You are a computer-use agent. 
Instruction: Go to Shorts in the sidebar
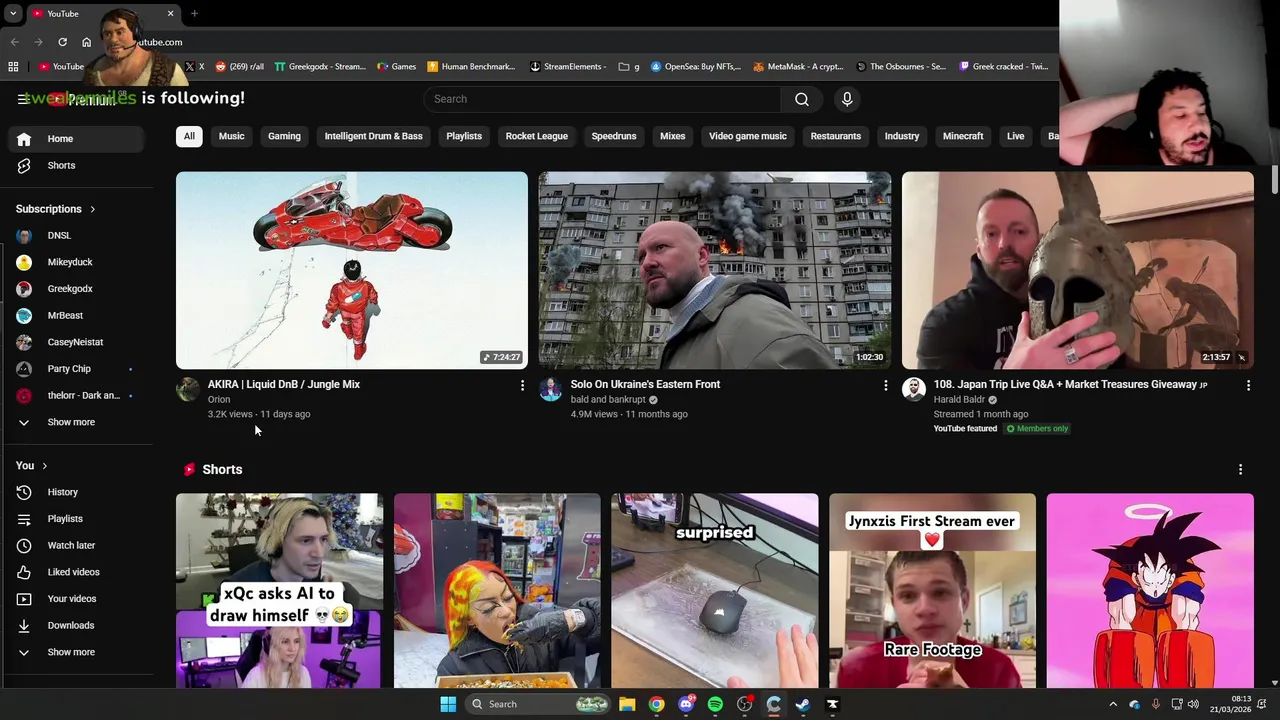[76, 165]
